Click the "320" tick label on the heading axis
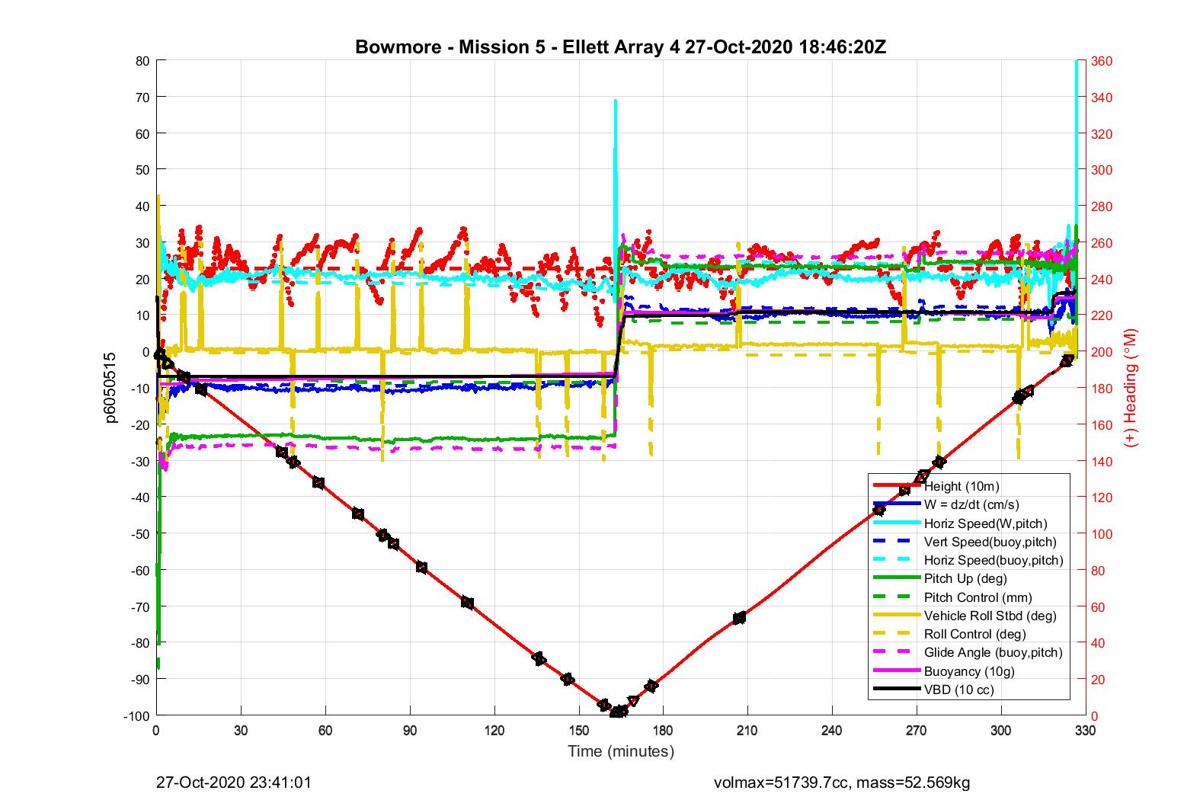 click(1102, 134)
